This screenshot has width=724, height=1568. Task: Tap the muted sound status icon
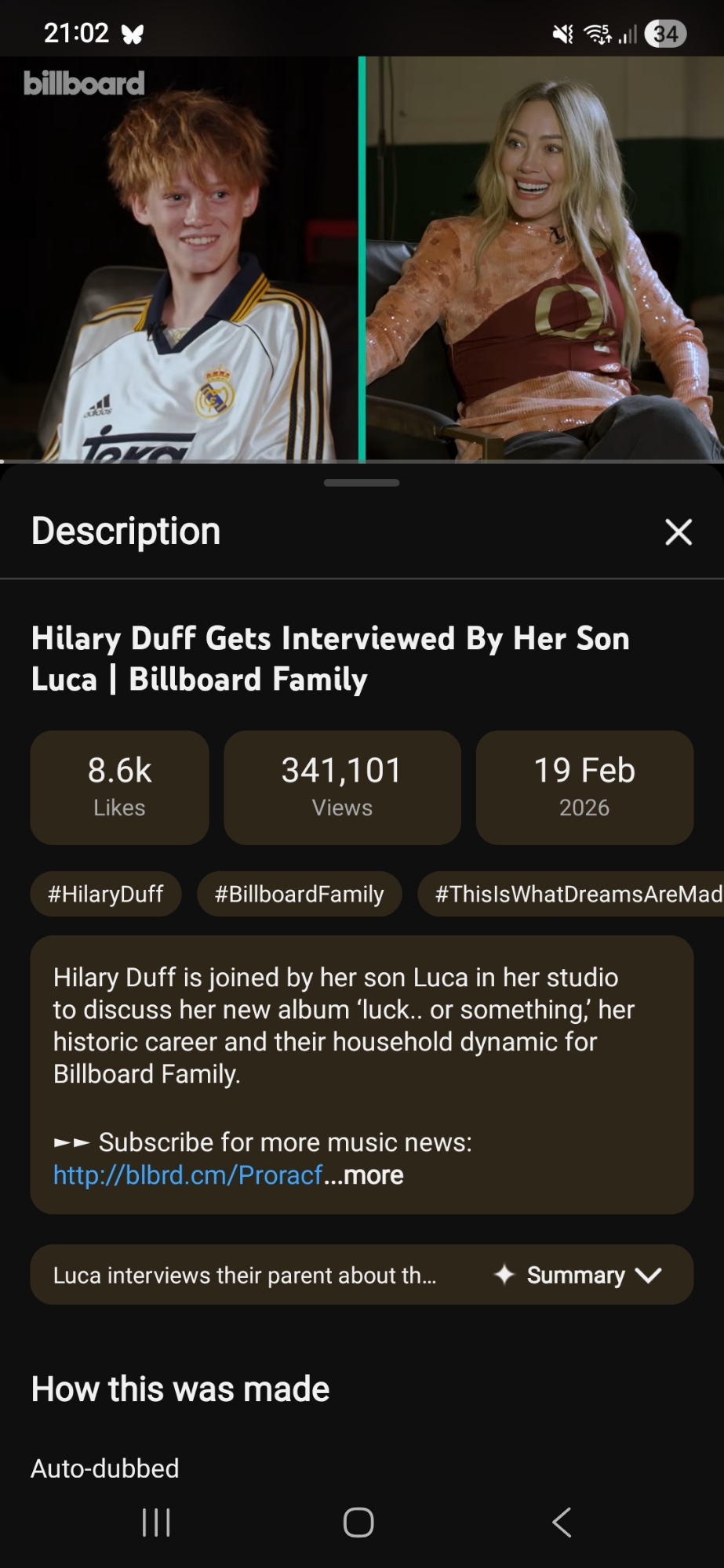pyautogui.click(x=562, y=34)
